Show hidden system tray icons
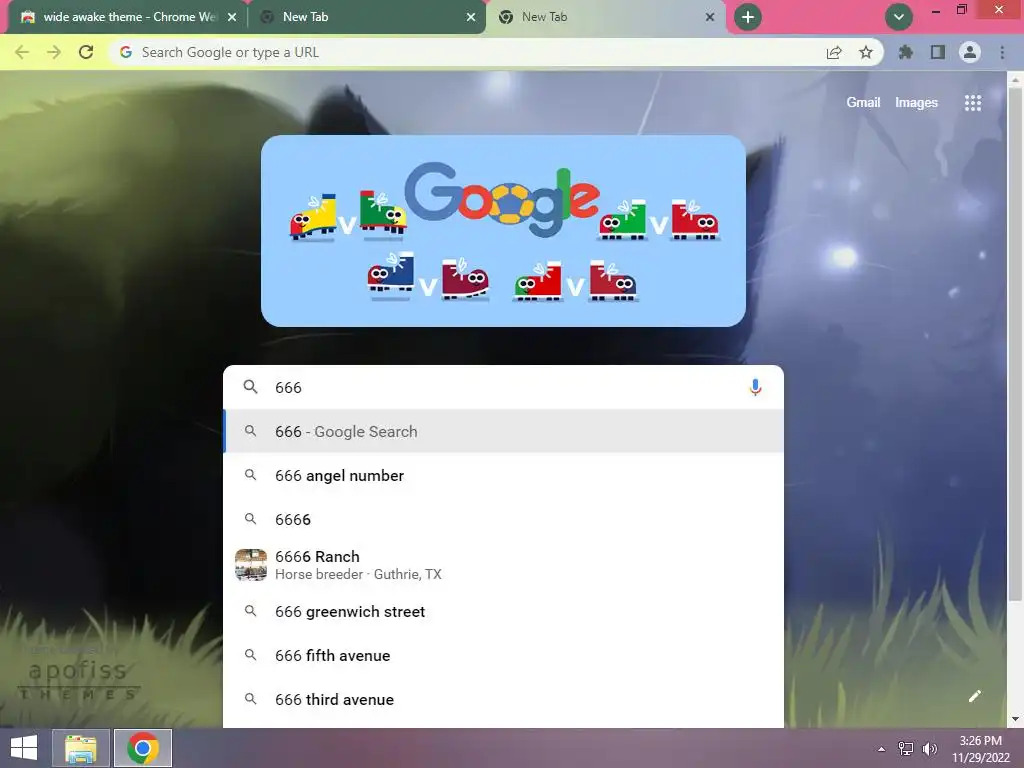 [x=881, y=749]
